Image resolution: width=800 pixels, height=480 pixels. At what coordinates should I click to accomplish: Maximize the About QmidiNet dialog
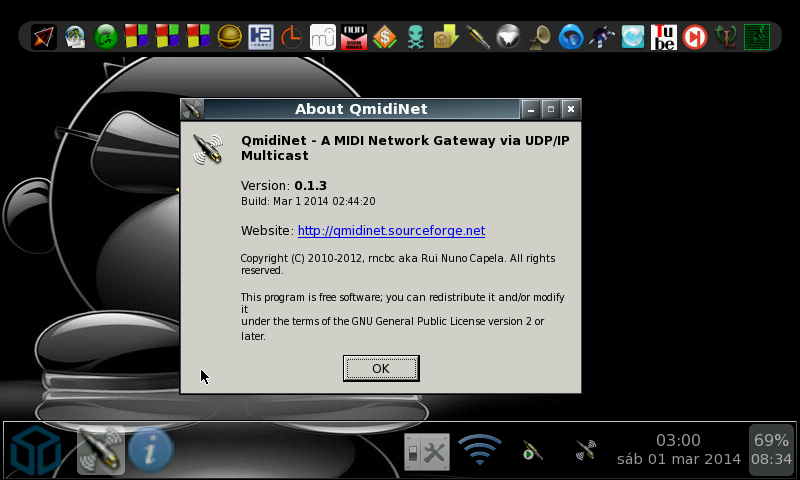pos(551,109)
